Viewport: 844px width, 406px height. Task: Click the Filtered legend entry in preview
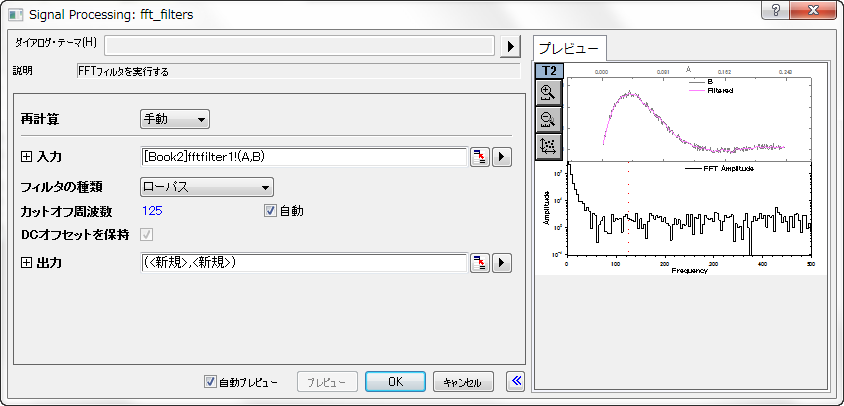click(712, 90)
